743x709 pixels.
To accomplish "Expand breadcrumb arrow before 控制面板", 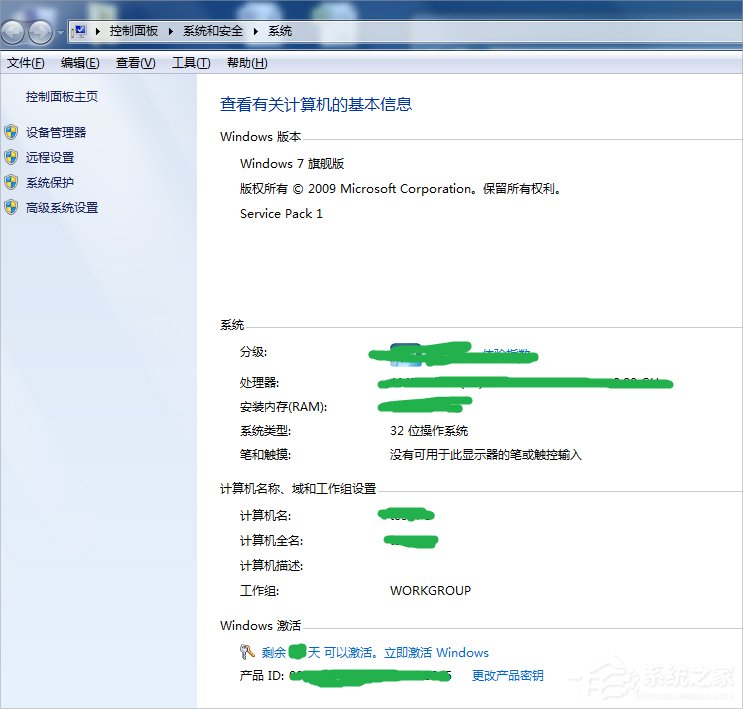I will 97,32.
